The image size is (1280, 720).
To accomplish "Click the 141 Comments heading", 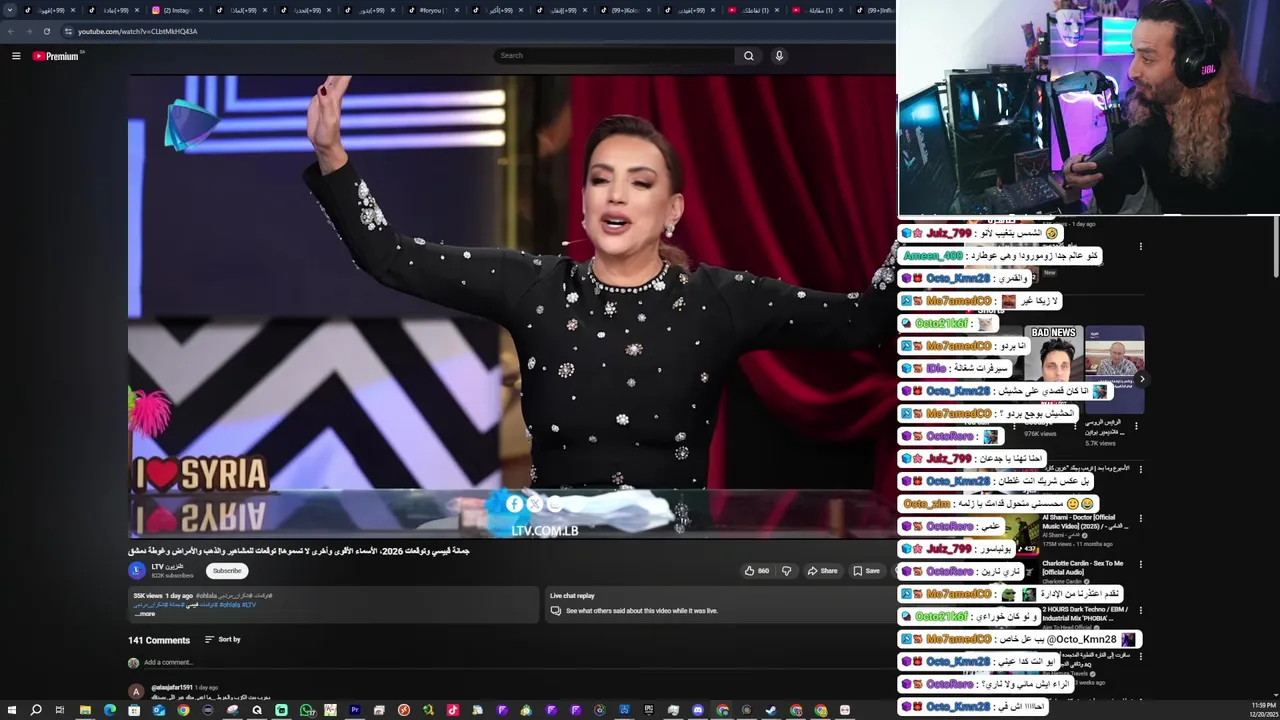I will (159, 640).
